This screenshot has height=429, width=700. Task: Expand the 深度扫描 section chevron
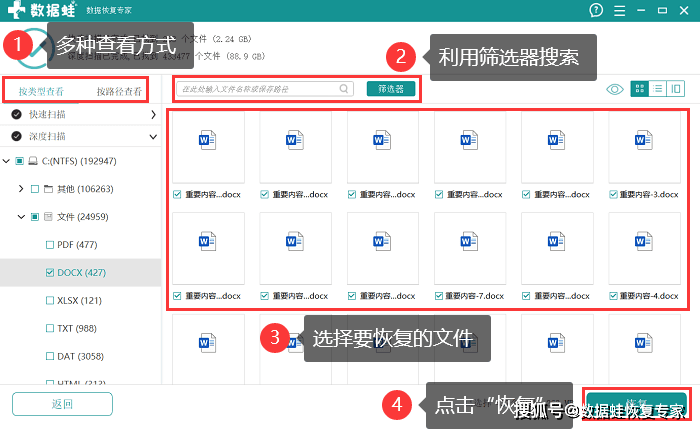coord(153,134)
